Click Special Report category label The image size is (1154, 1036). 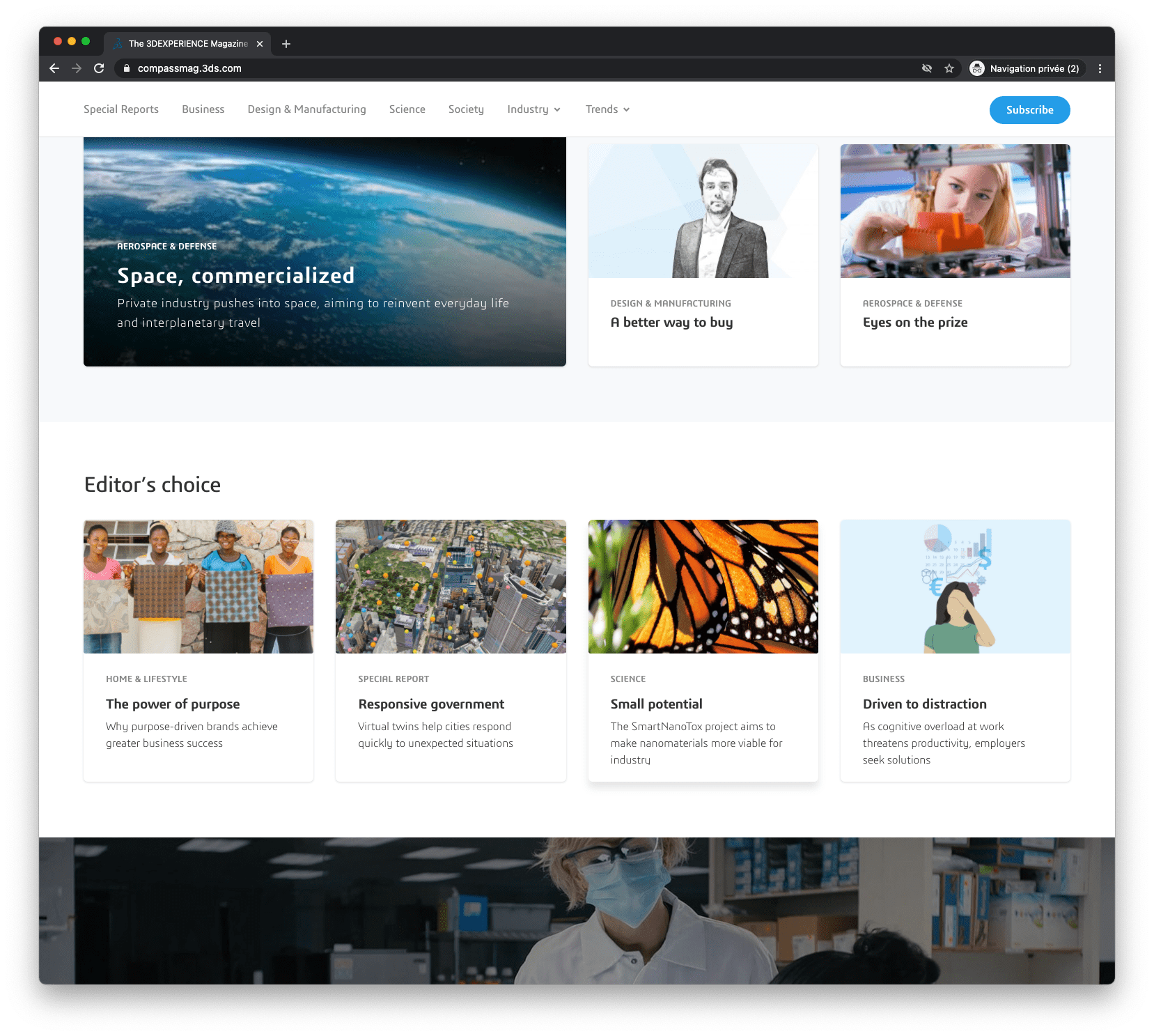pyautogui.click(x=393, y=679)
